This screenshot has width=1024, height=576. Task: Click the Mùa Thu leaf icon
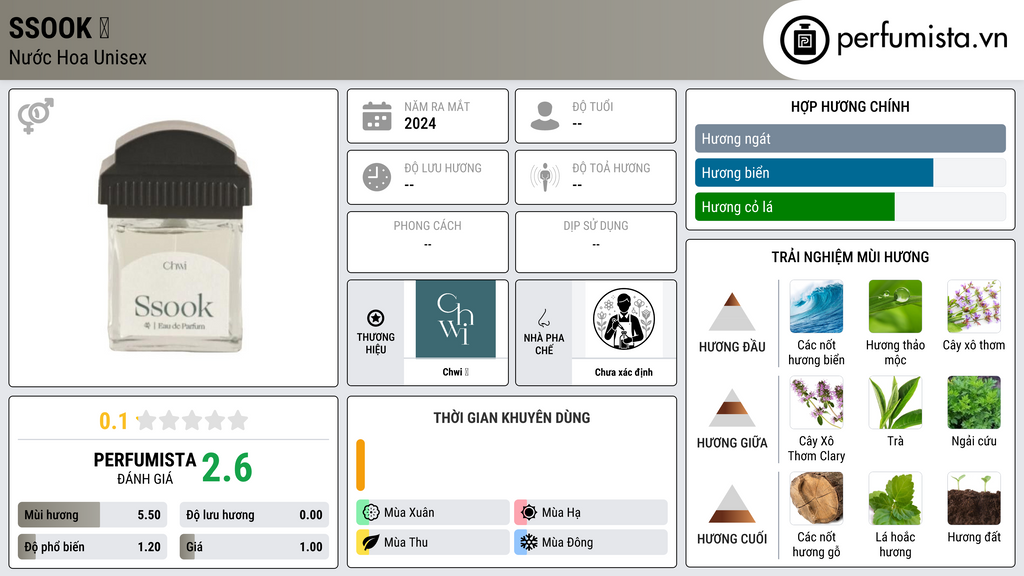[371, 542]
